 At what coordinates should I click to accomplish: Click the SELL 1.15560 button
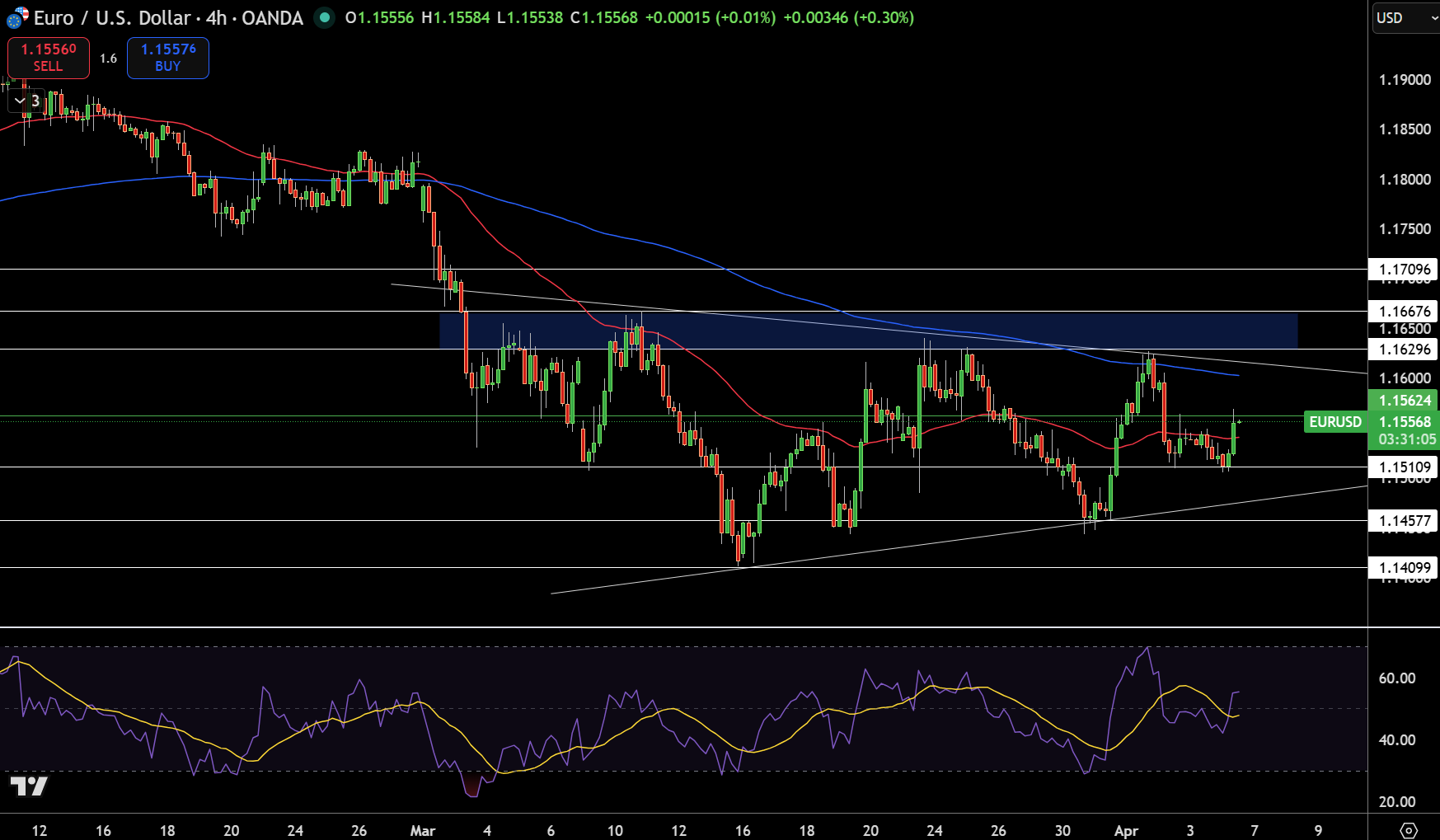tap(49, 58)
